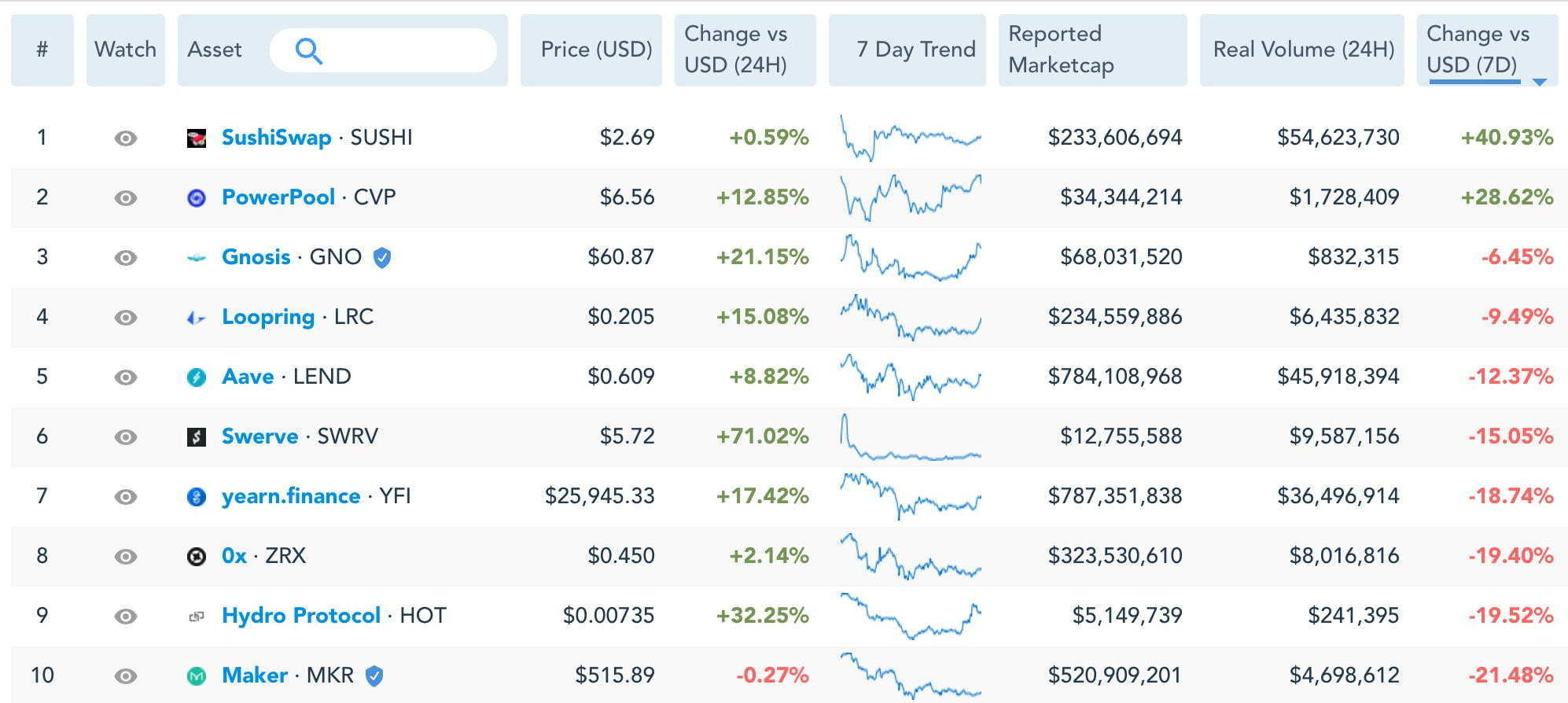Click the search magnifier icon
The width and height of the screenshot is (1568, 703).
[x=308, y=51]
